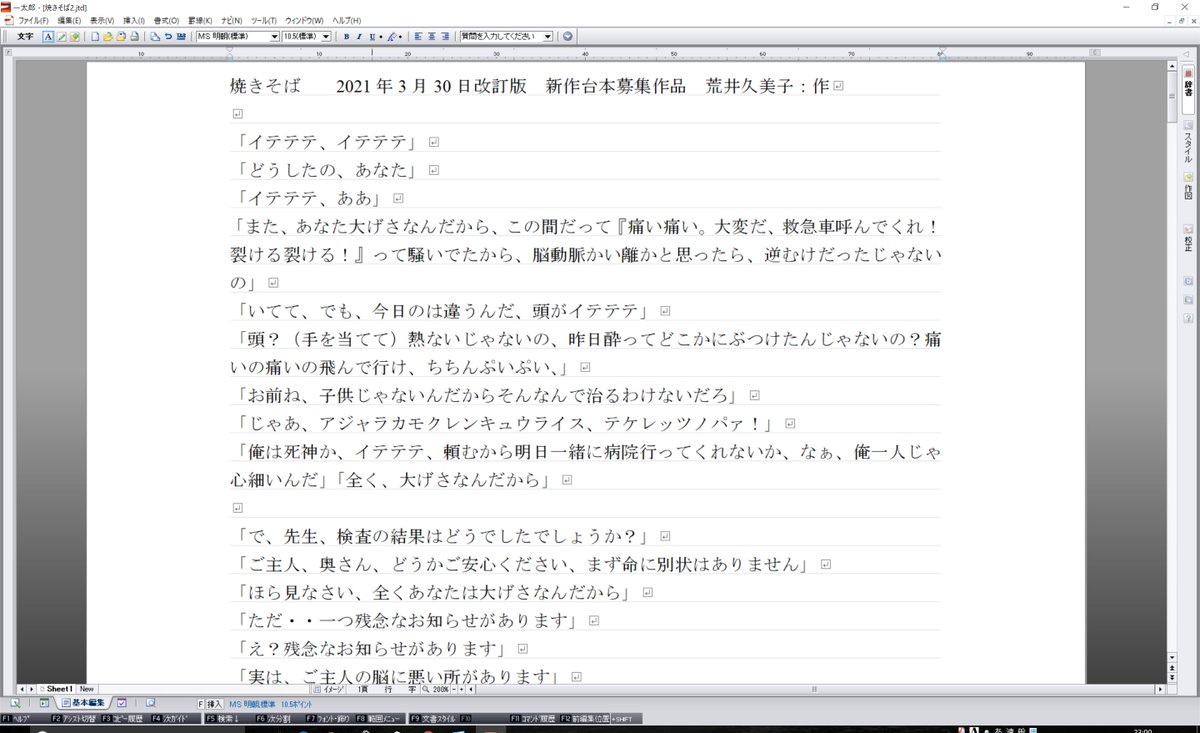Click the F5 検索 function key button

(x=228, y=718)
